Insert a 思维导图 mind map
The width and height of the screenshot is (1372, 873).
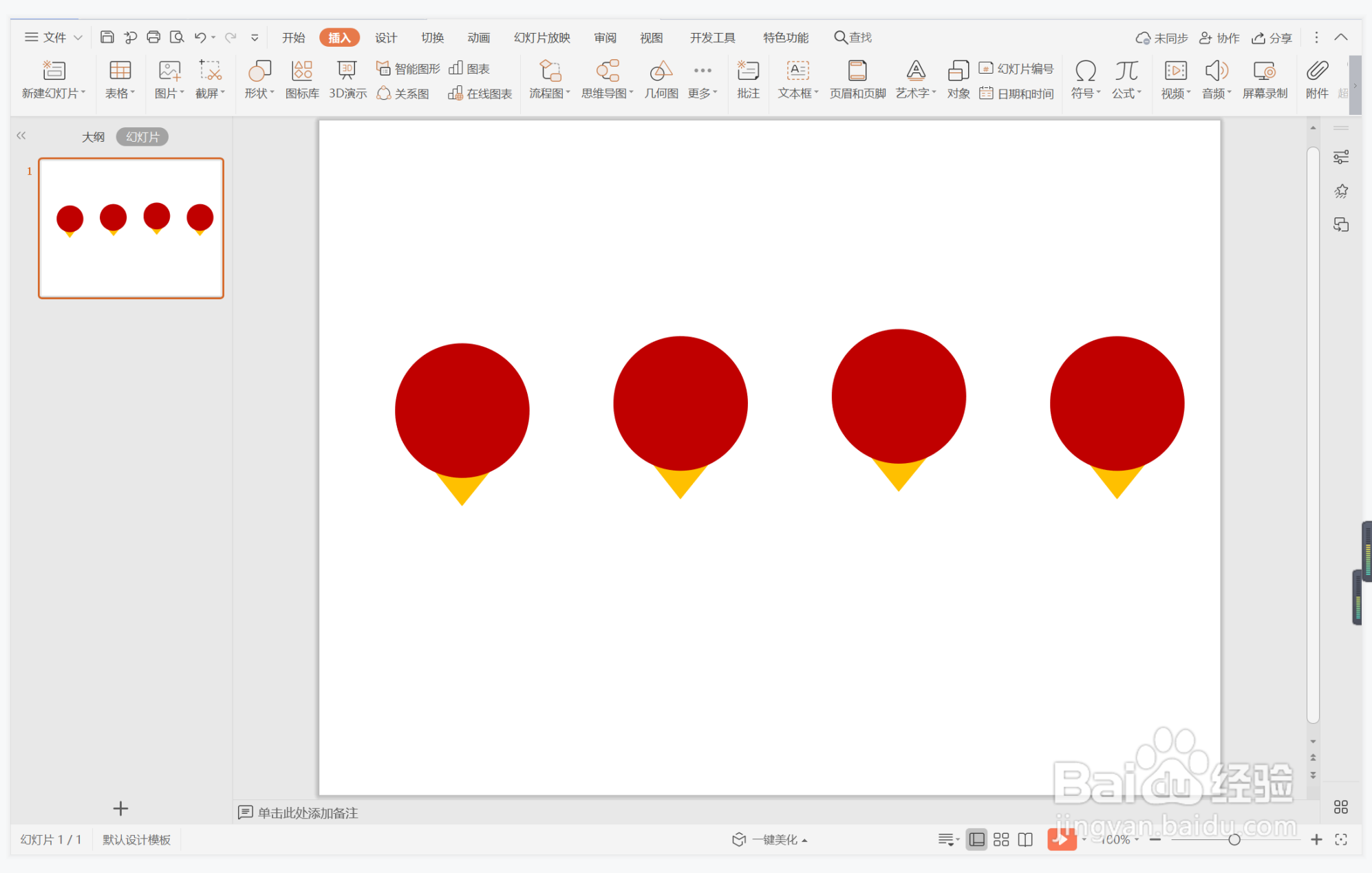[x=608, y=80]
